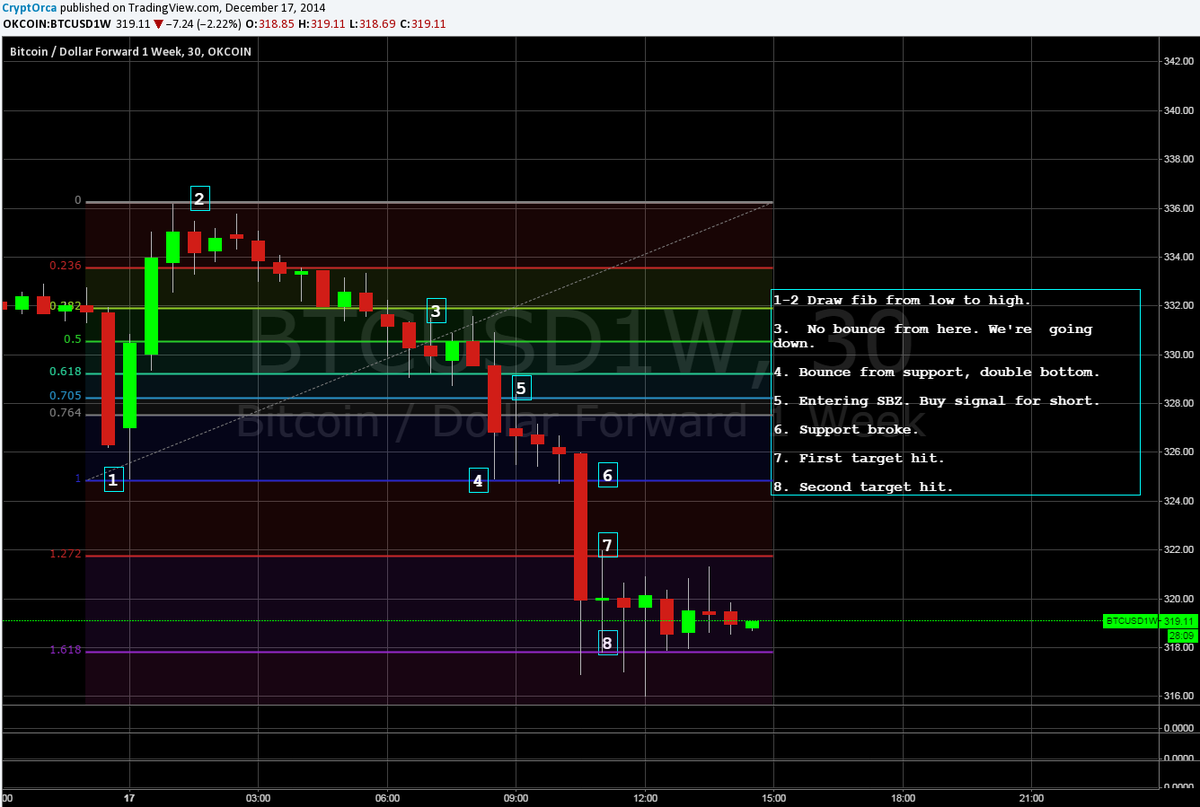Click the 322.00 price axis label
Viewport: 1200px width, 807px height.
[x=1177, y=550]
